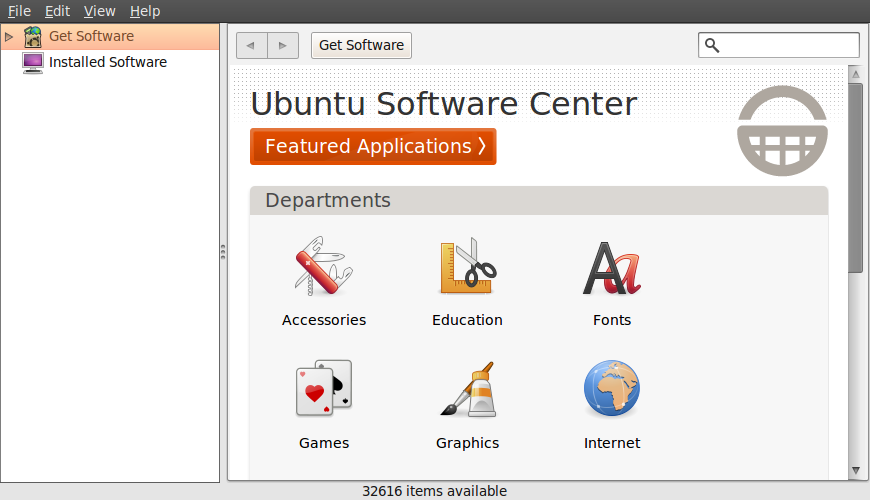Open the Accessories department icon
The image size is (870, 500).
click(x=323, y=267)
